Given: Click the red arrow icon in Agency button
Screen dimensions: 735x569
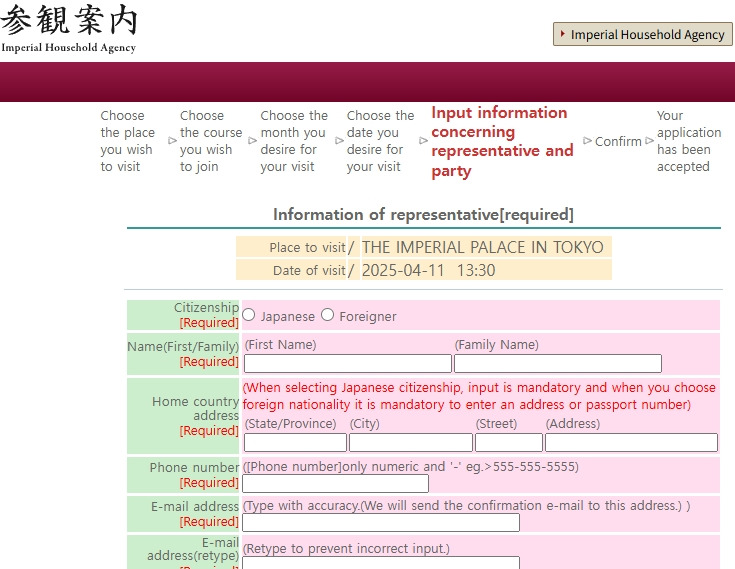Looking at the screenshot, I should pyautogui.click(x=562, y=34).
